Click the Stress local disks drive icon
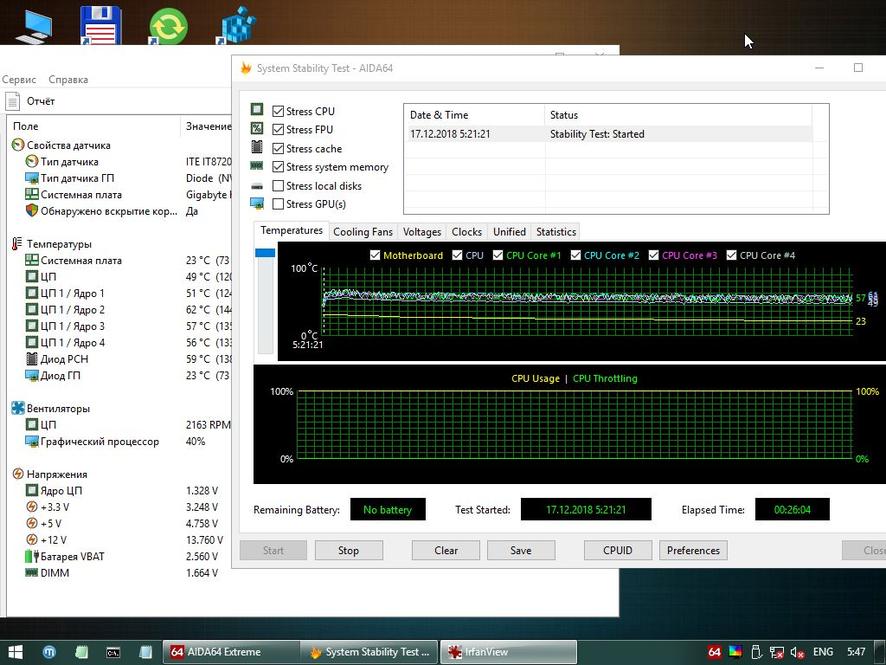886x665 pixels. (257, 186)
